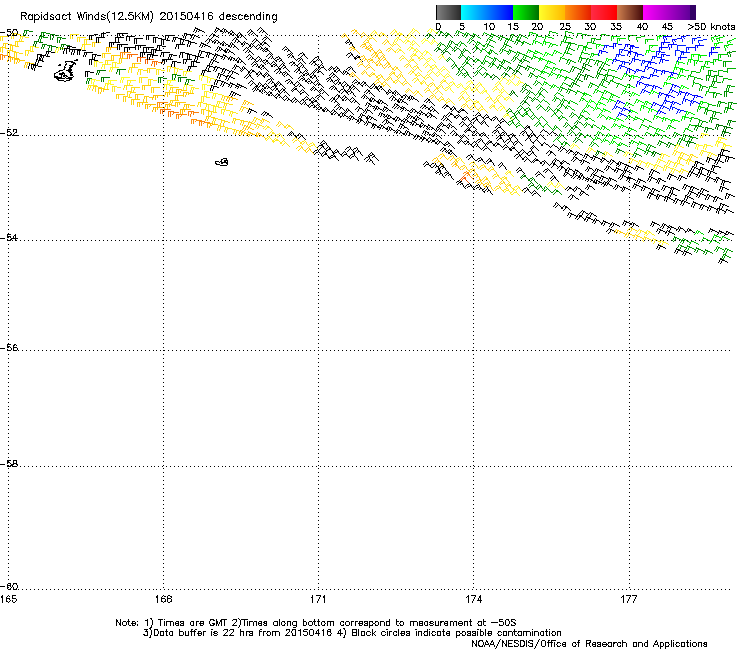The height and width of the screenshot is (650, 740).
Task: Click the blue 10-15 knots legend swatch
Action: point(500,12)
